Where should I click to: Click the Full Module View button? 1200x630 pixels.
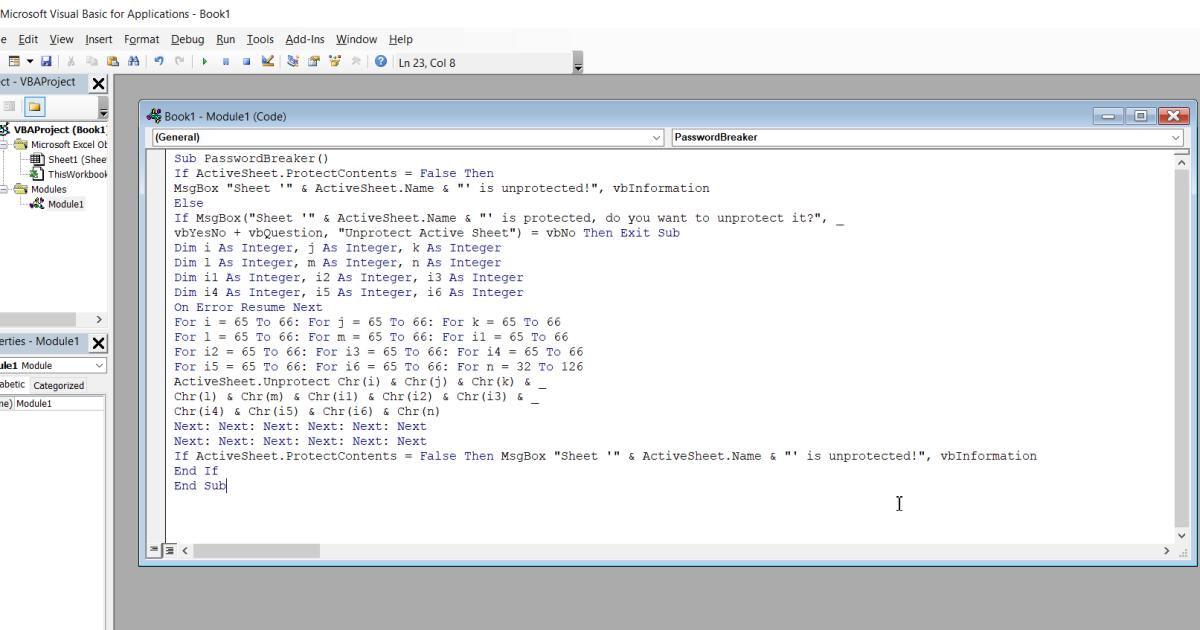(170, 551)
